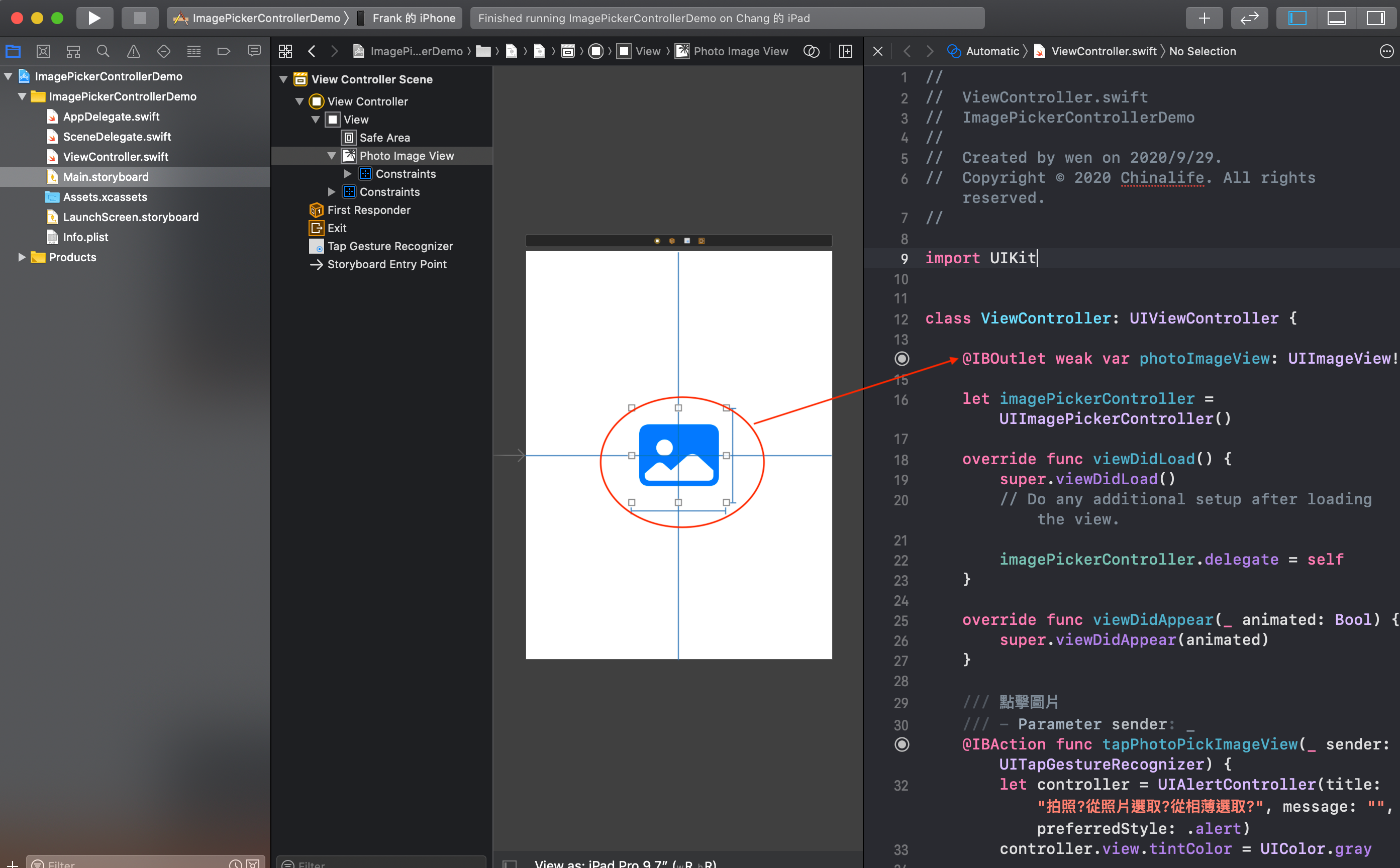Select Exit item in outline

pyautogui.click(x=337, y=228)
